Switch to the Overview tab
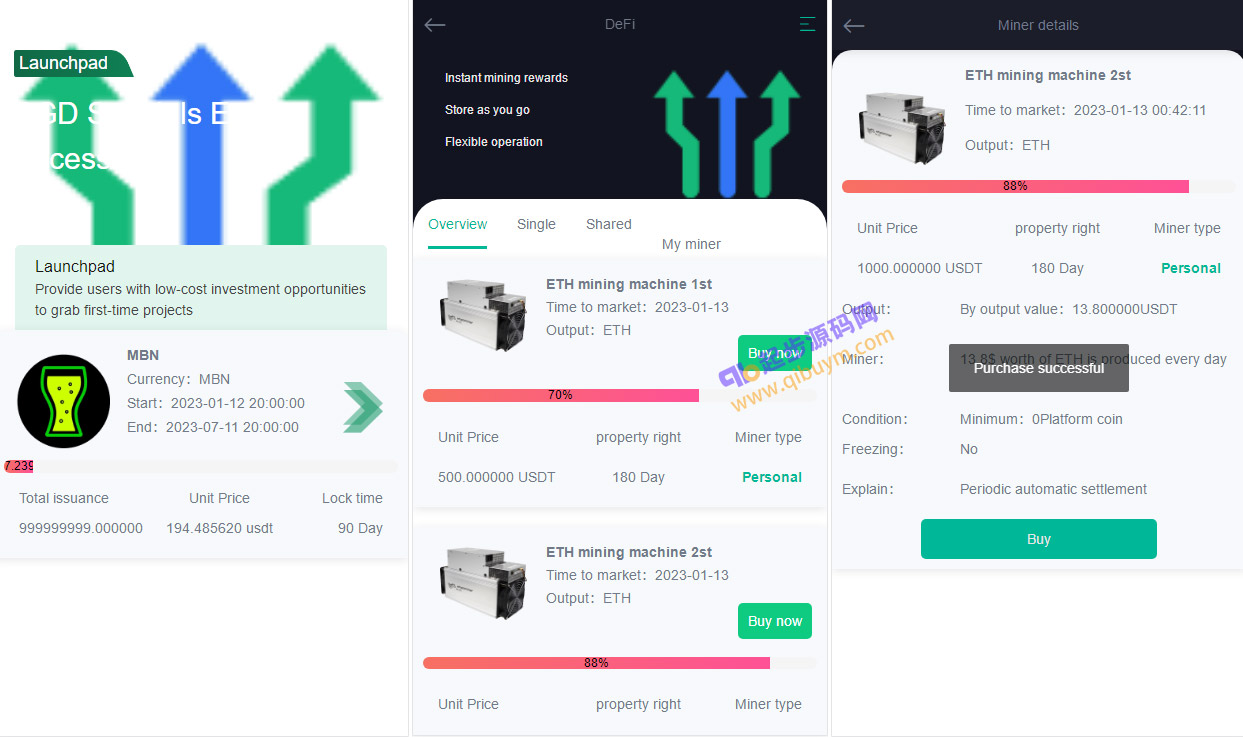The width and height of the screenshot is (1243, 738). click(458, 225)
